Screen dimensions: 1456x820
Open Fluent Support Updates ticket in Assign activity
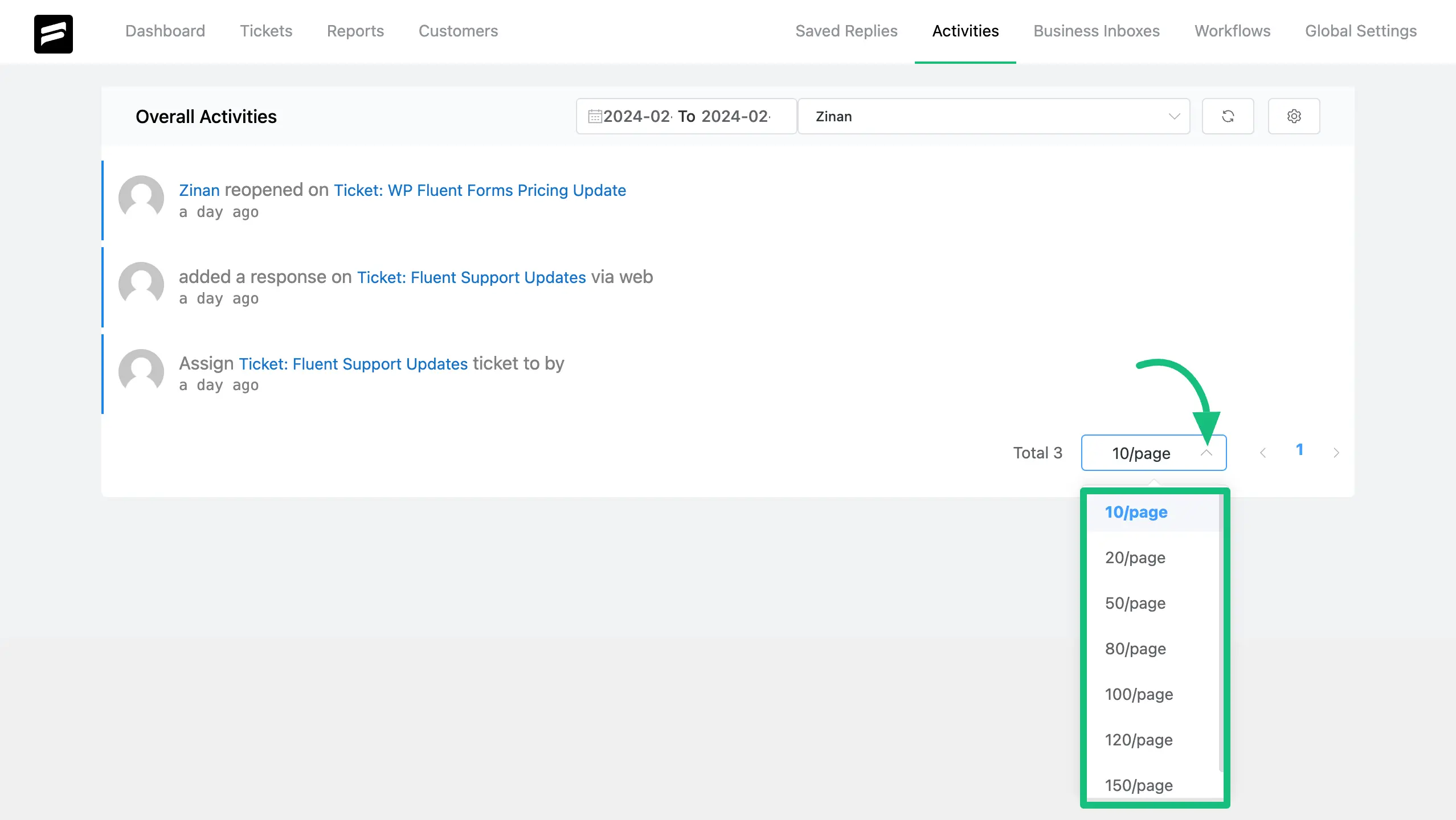[x=353, y=364]
